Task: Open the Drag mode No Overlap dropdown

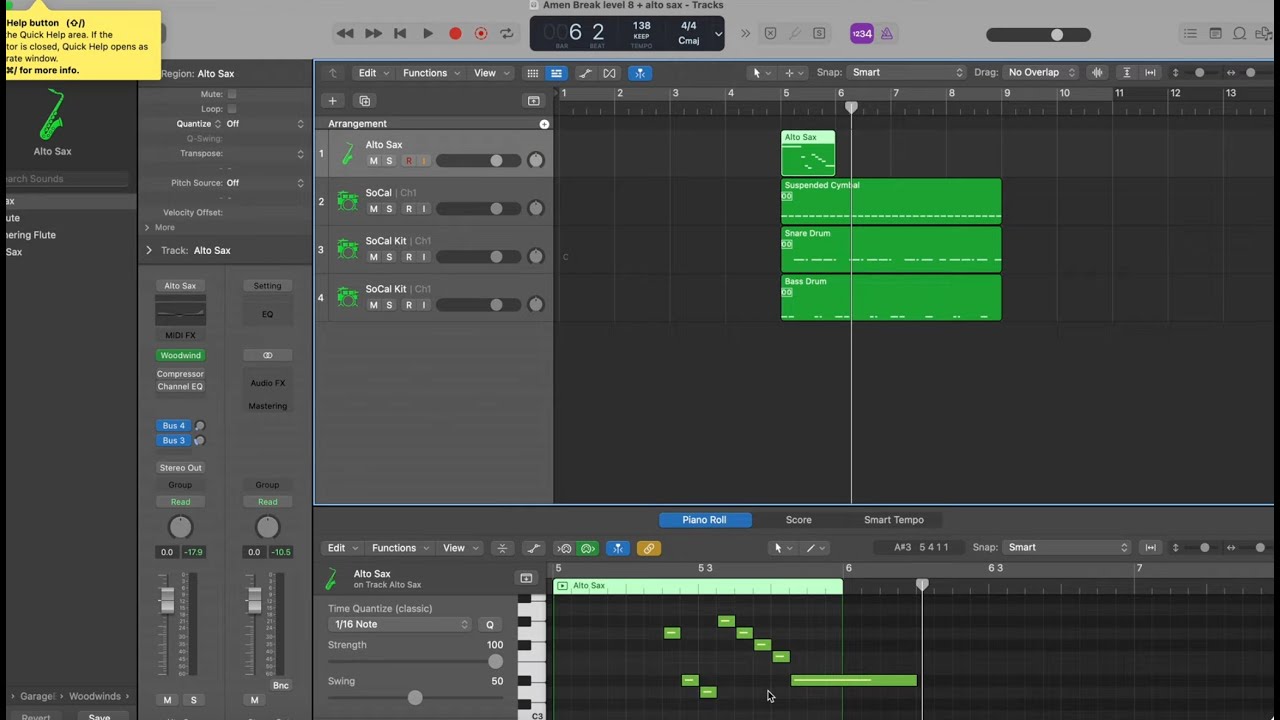Action: 1041,72
